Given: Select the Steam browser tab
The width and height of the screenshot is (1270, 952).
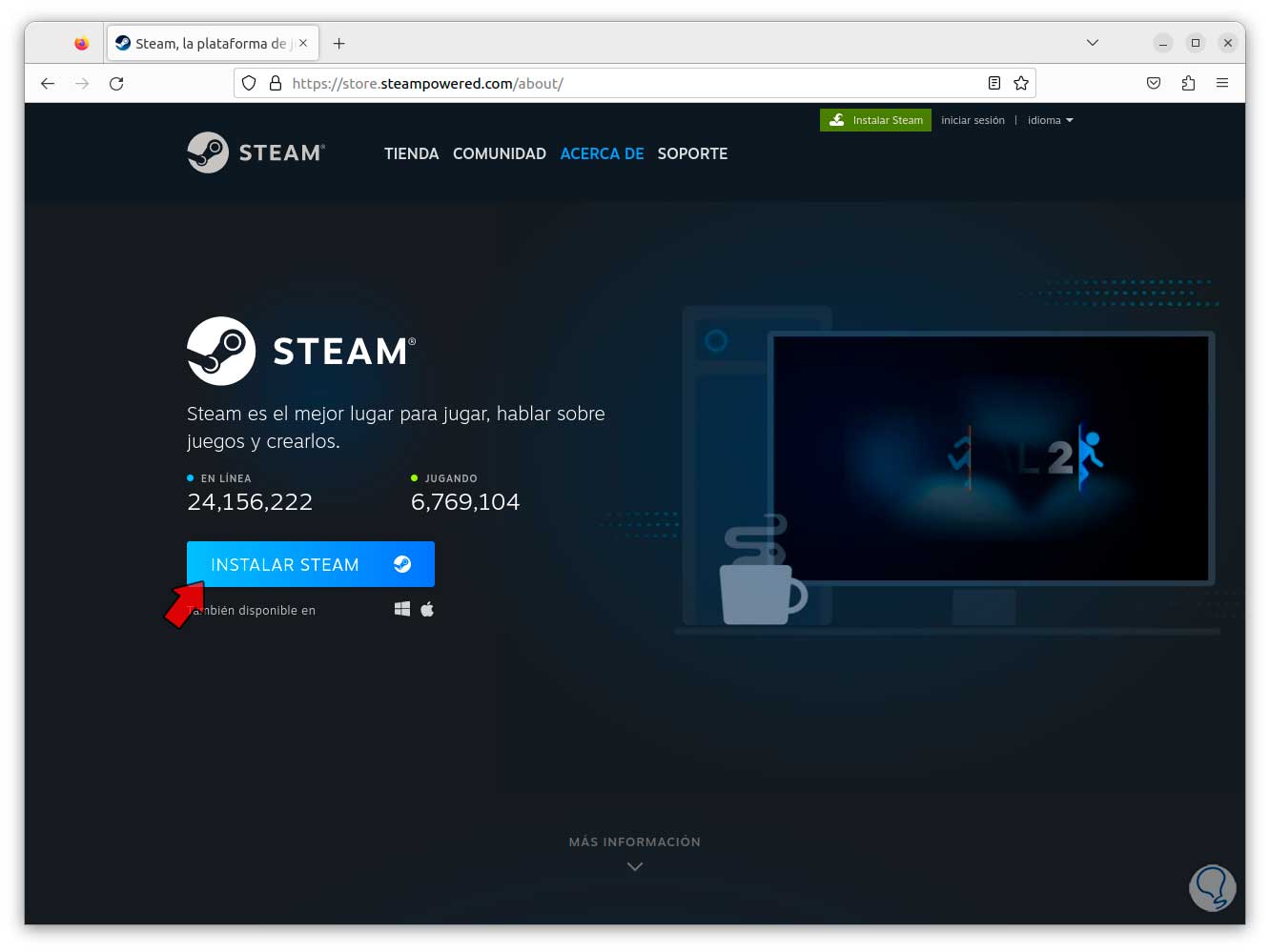Looking at the screenshot, I should (213, 44).
